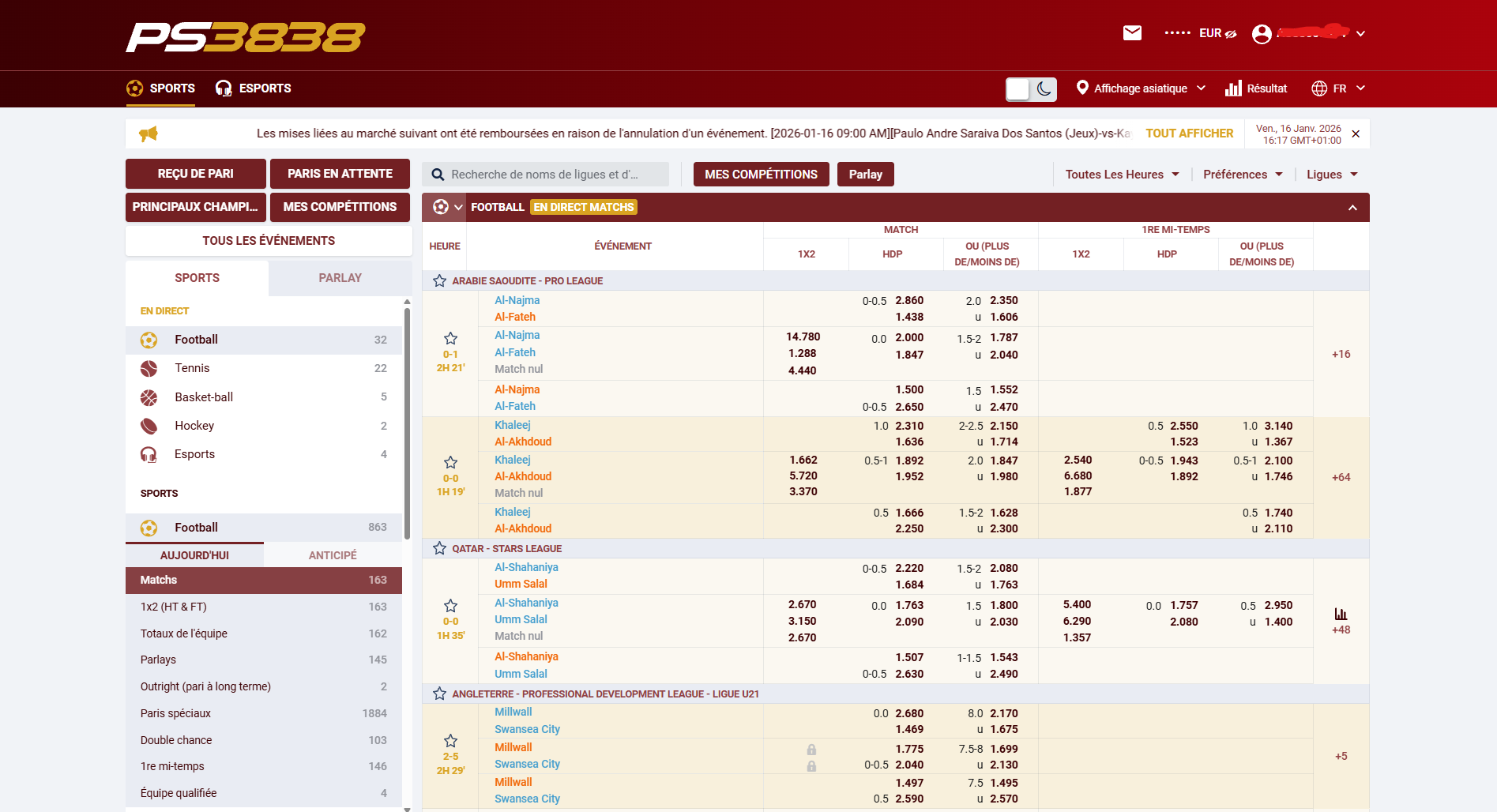This screenshot has height=812, width=1497.
Task: Select Double chance market
Action: point(264,740)
